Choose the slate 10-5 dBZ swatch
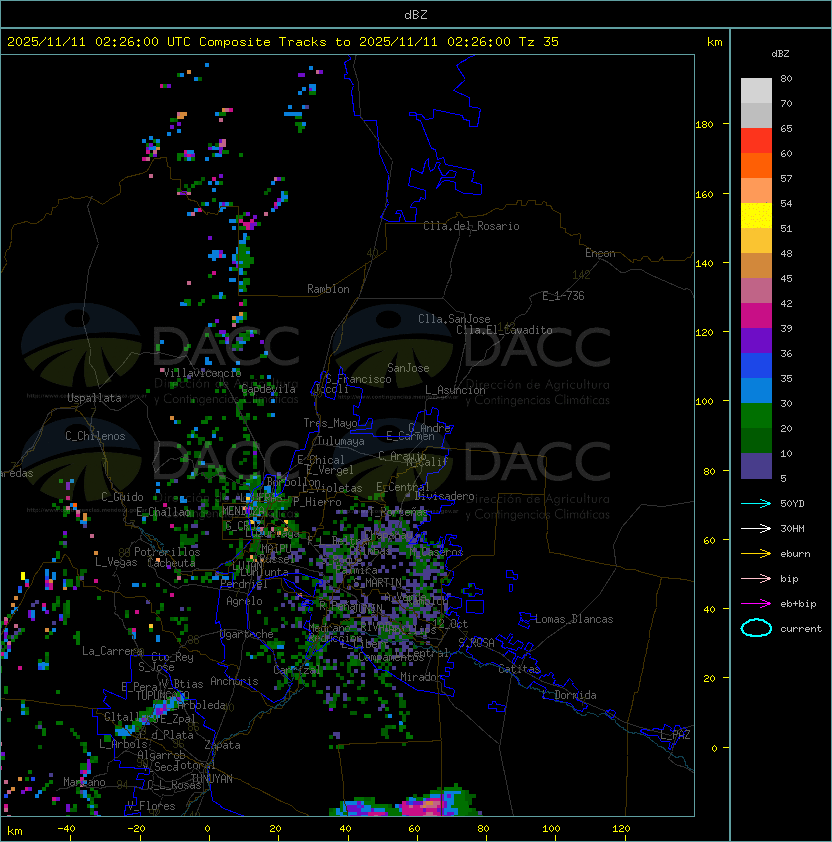The height and width of the screenshot is (842, 832). pos(756,466)
